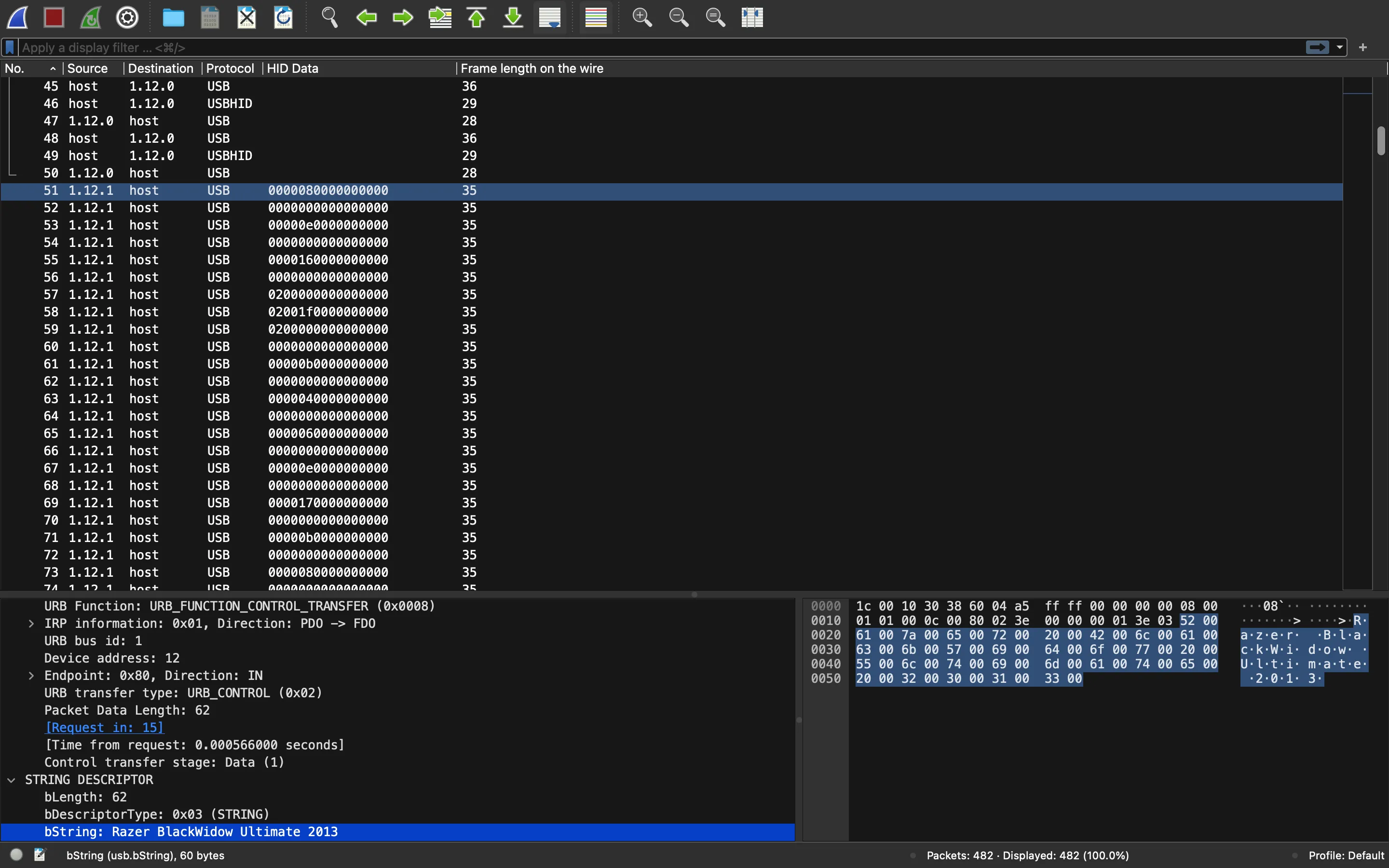Click Packets: 482 status bar text
1389x868 pixels.
[x=1027, y=855]
